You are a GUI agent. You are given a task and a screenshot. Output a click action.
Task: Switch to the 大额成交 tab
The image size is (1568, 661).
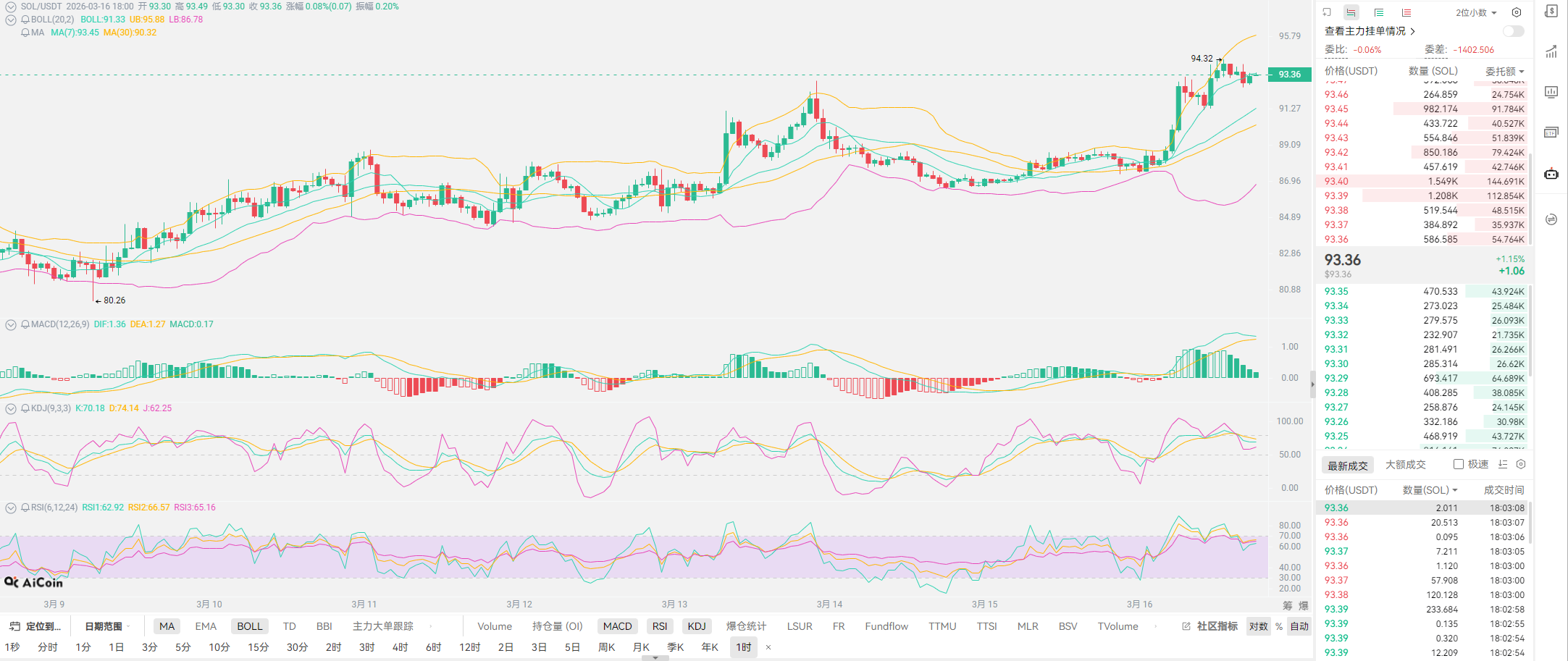click(1405, 465)
